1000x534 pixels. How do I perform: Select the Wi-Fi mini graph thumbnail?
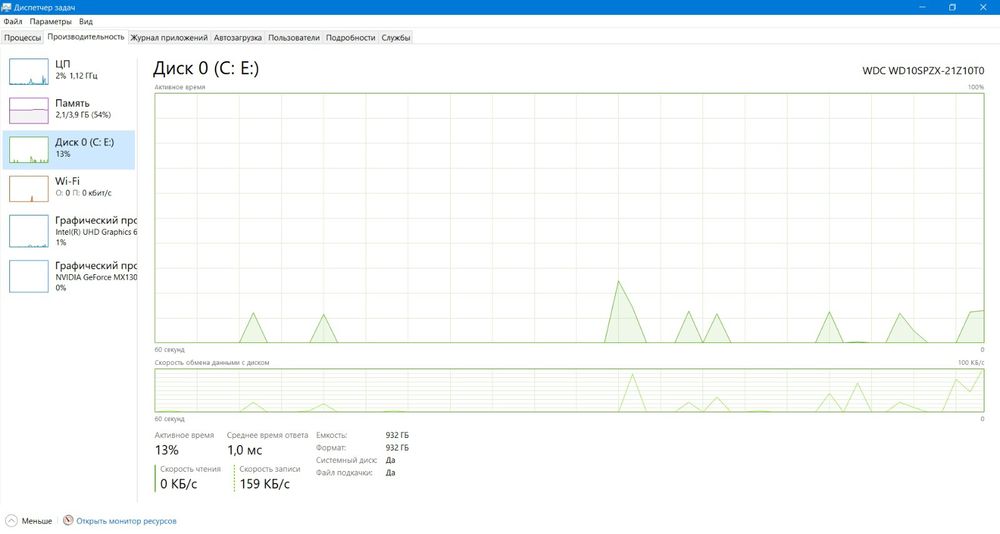[x=29, y=189]
